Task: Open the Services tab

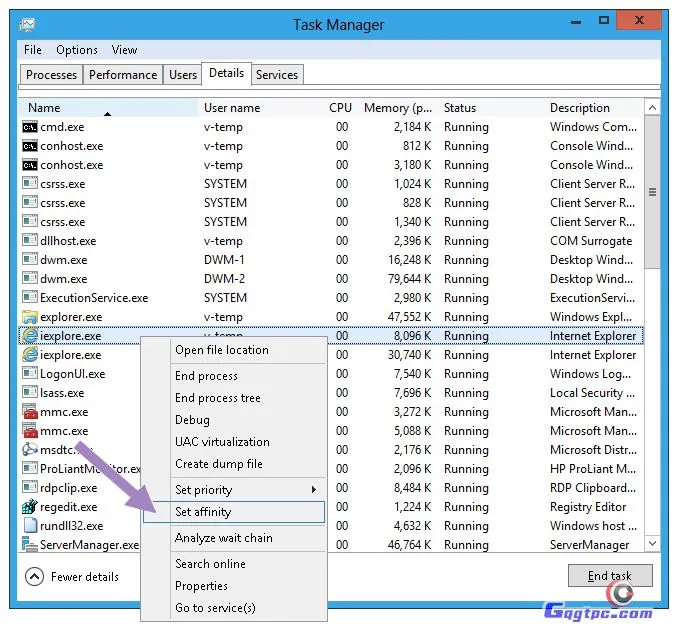Action: click(277, 75)
